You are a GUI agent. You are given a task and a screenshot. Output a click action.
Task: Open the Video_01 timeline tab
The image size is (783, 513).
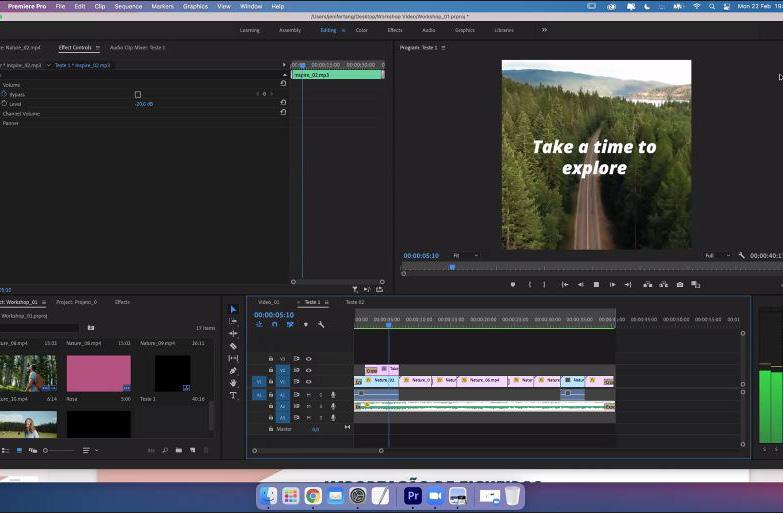pos(269,302)
